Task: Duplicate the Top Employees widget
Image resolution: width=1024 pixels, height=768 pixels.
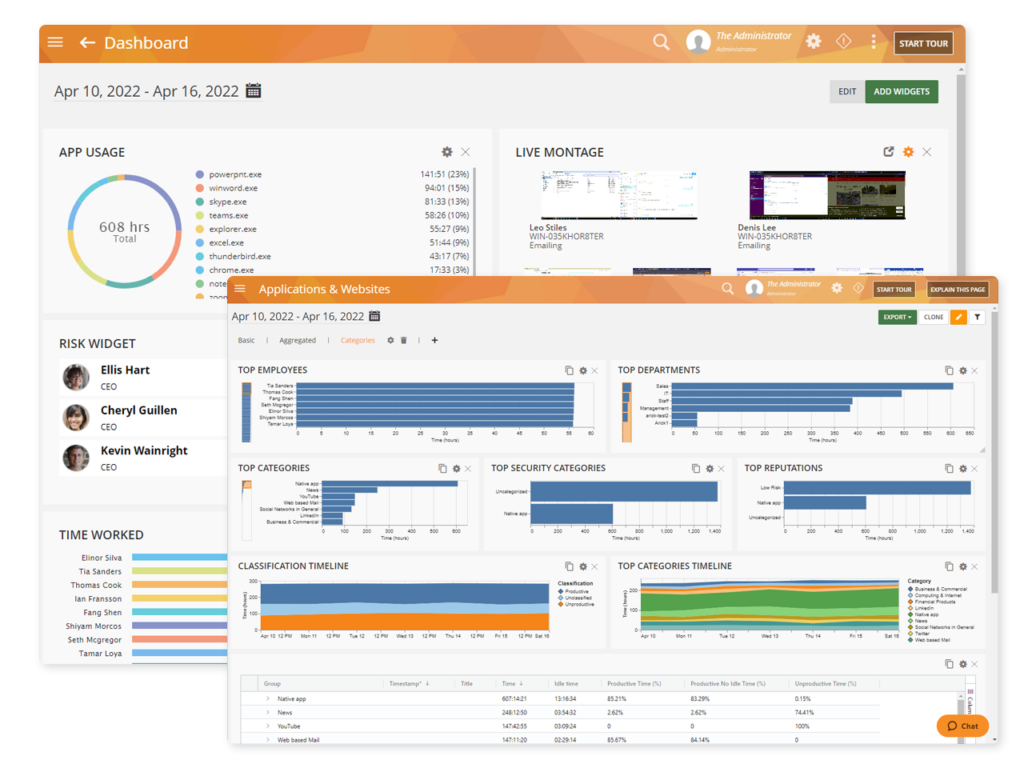Action: point(569,370)
